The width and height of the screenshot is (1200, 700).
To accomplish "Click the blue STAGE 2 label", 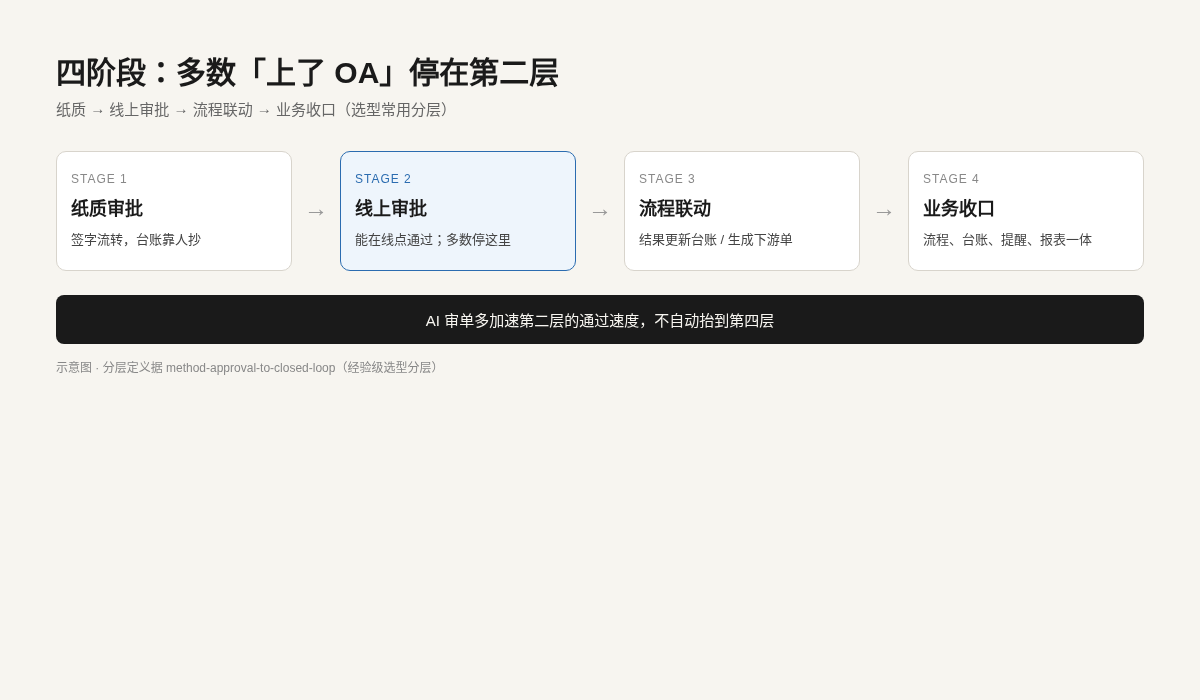I will 383,179.
